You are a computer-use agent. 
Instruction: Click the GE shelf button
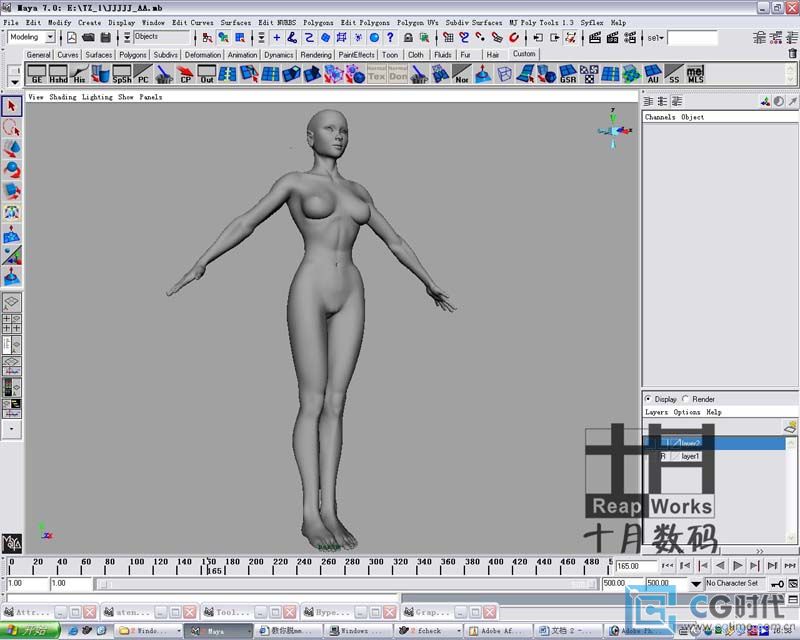click(37, 74)
